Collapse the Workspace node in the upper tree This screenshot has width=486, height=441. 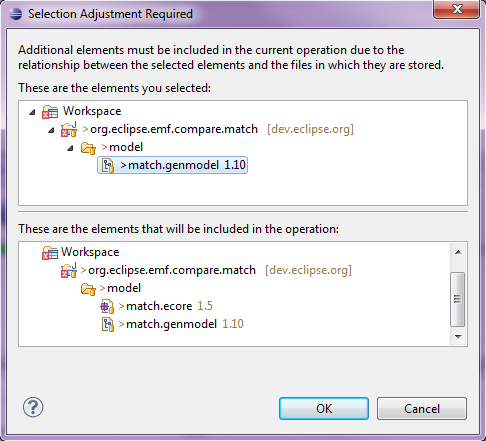[x=32, y=112]
